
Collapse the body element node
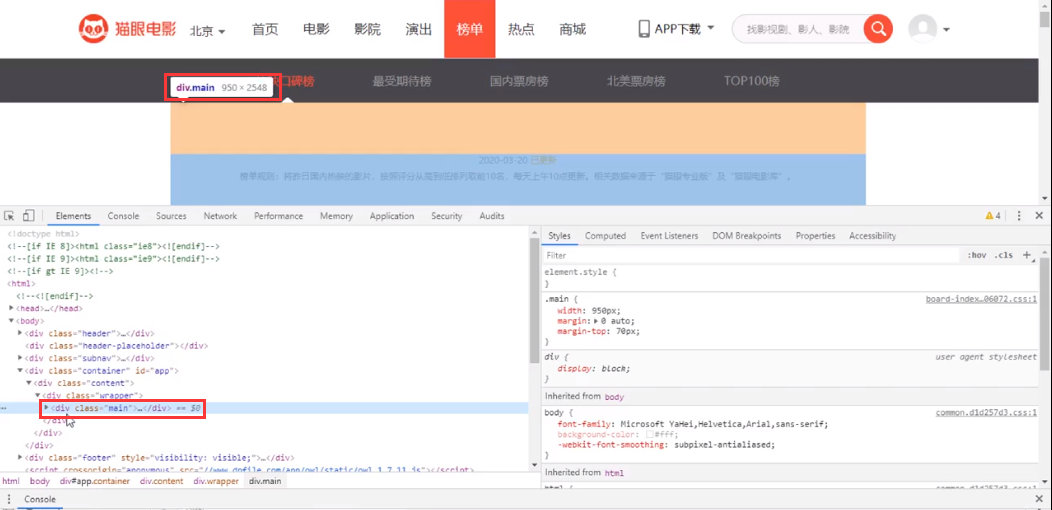(11, 321)
